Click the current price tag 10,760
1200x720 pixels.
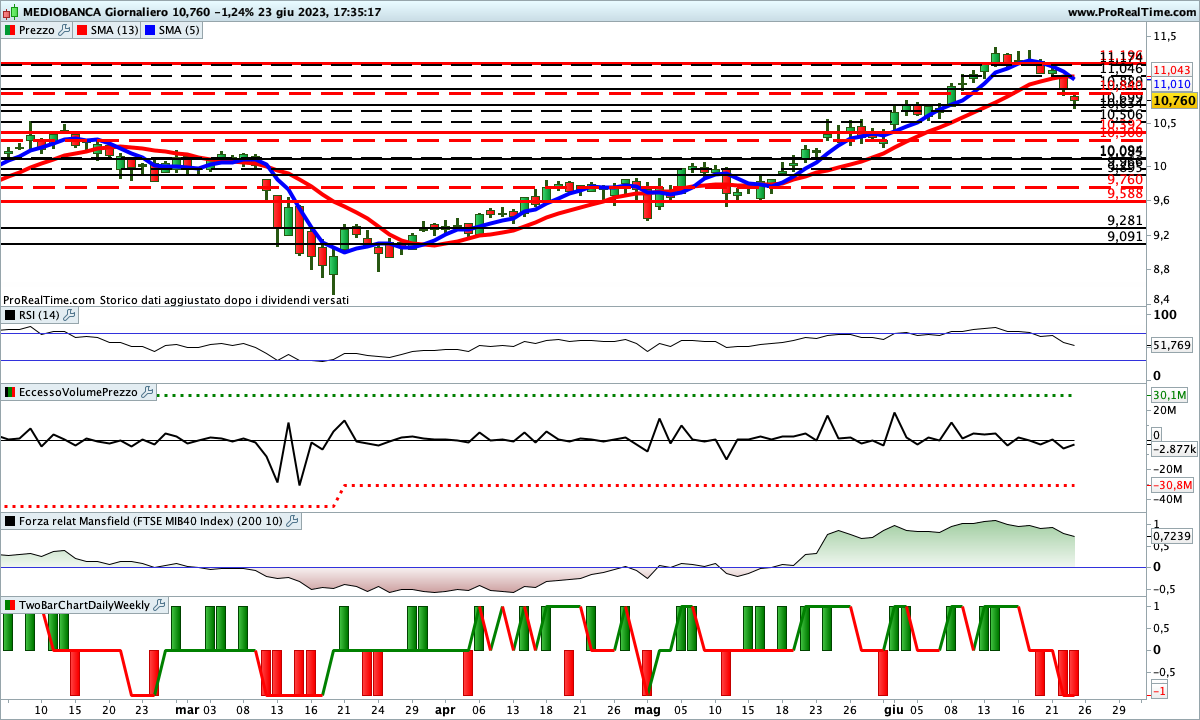[1172, 101]
